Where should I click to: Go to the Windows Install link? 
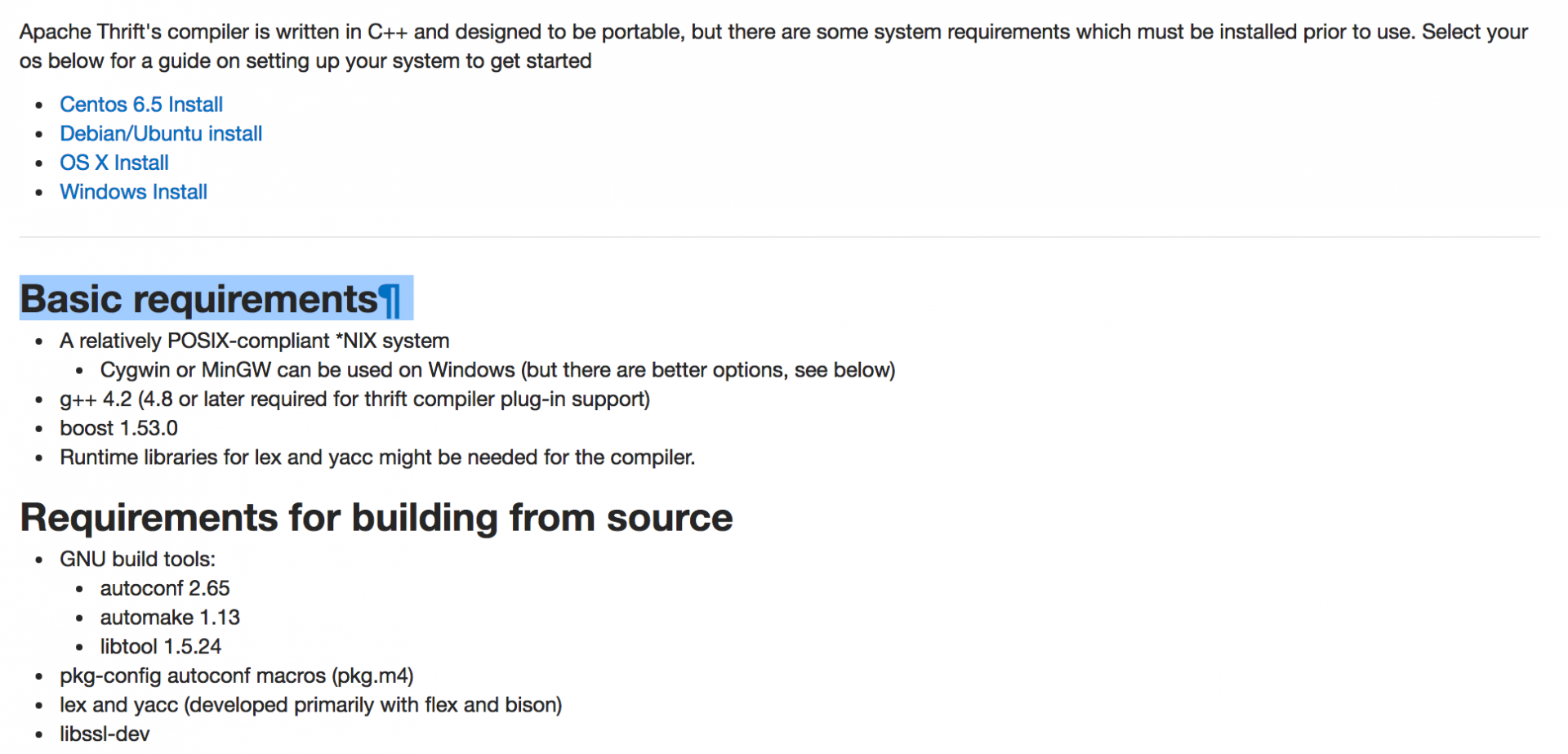click(133, 192)
